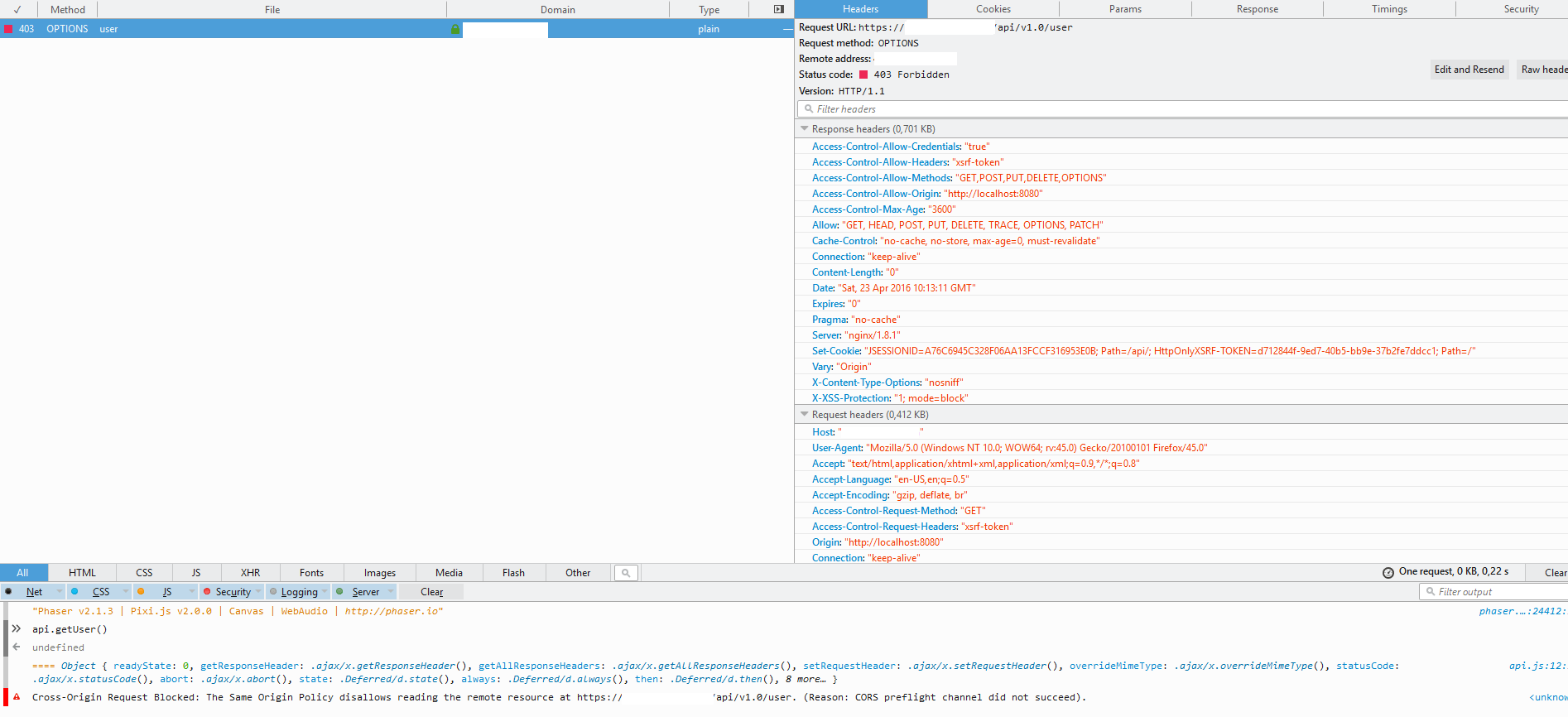This screenshot has height=717, width=1568.
Task: Click the return arrow beside 'undefined'
Action: (17, 647)
